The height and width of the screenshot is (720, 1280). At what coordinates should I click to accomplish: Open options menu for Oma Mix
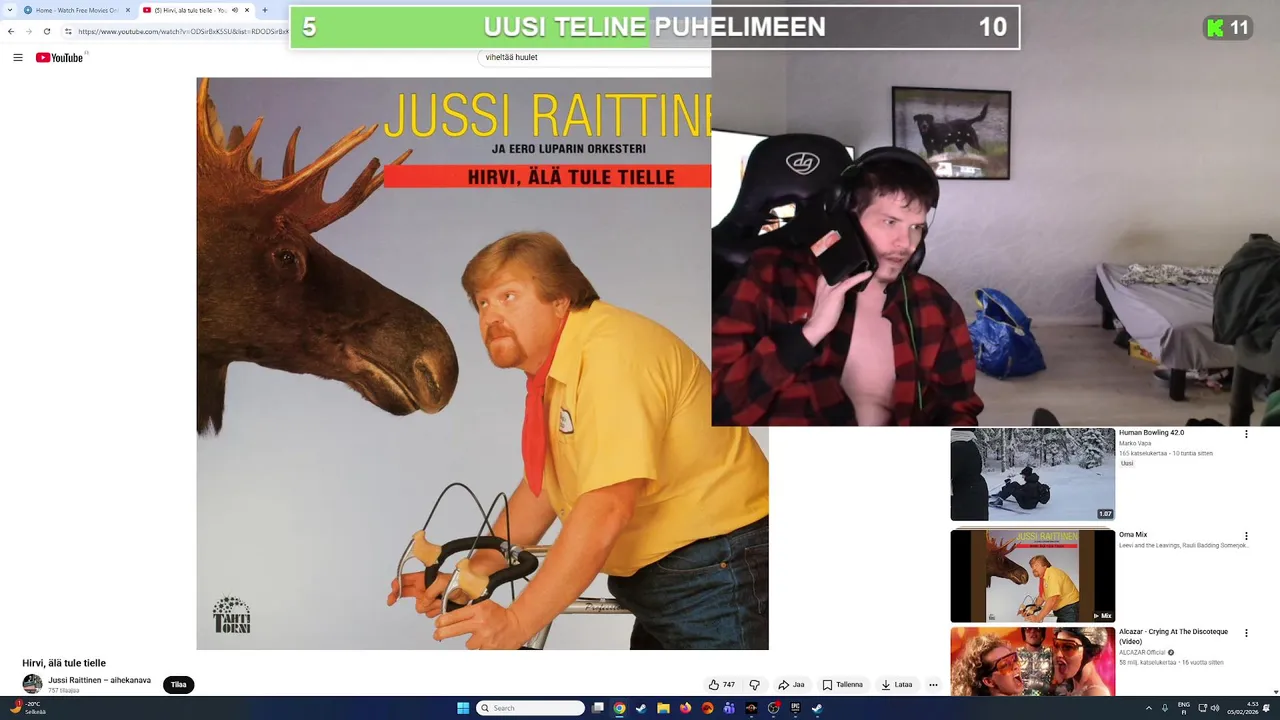point(1246,536)
